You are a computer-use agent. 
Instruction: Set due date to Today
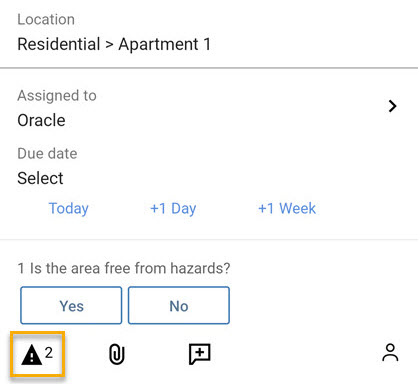coord(69,208)
